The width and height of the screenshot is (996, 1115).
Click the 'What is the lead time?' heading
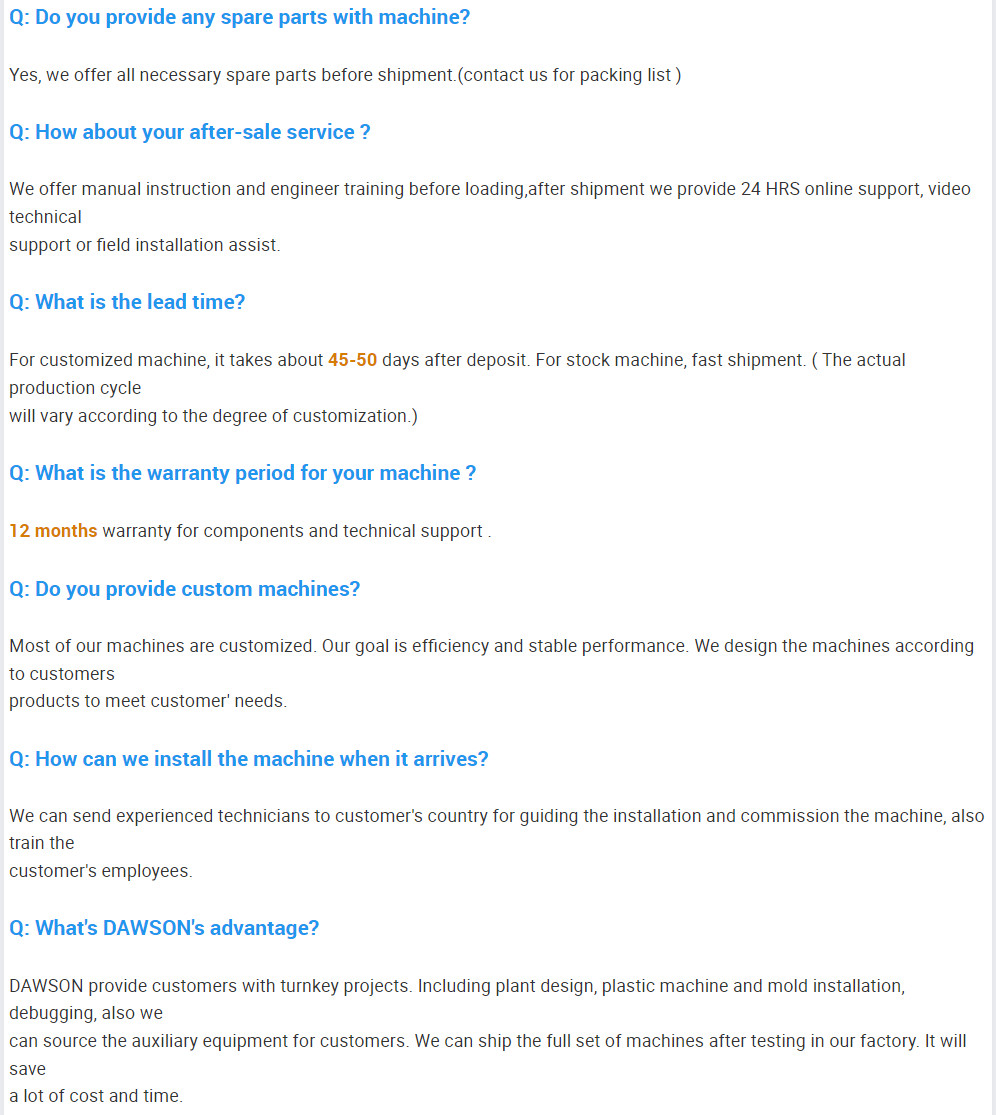tap(127, 302)
